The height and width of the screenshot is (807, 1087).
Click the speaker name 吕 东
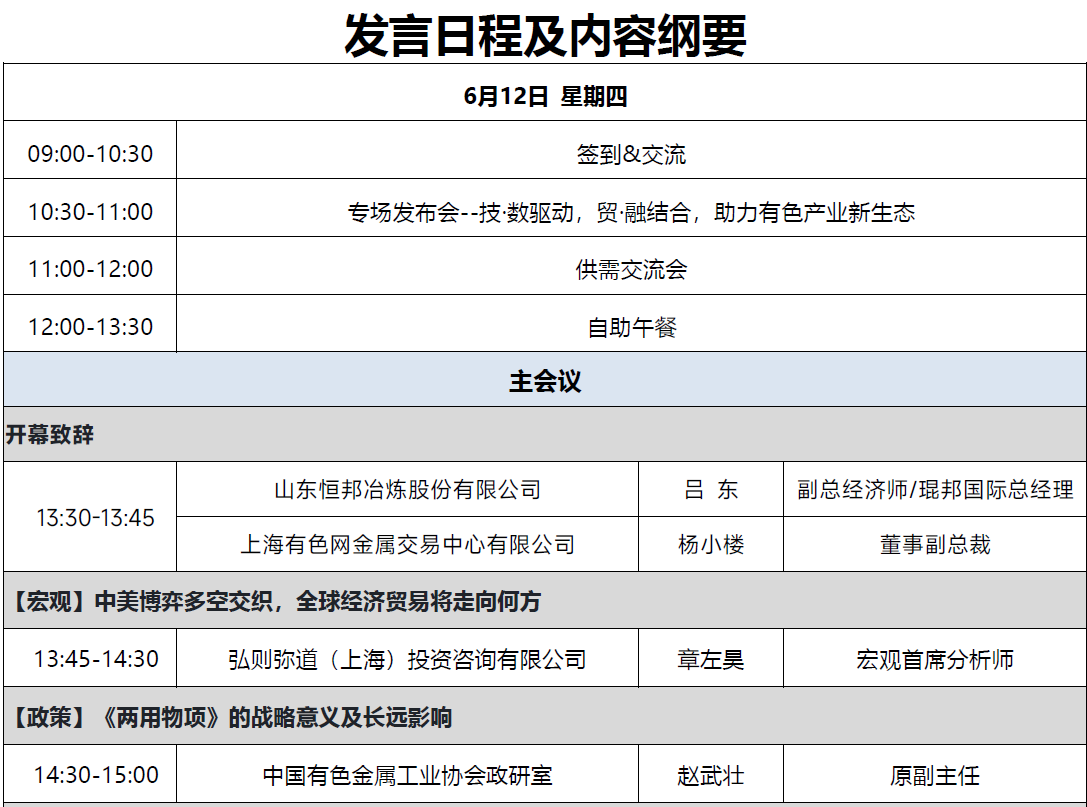(x=711, y=489)
